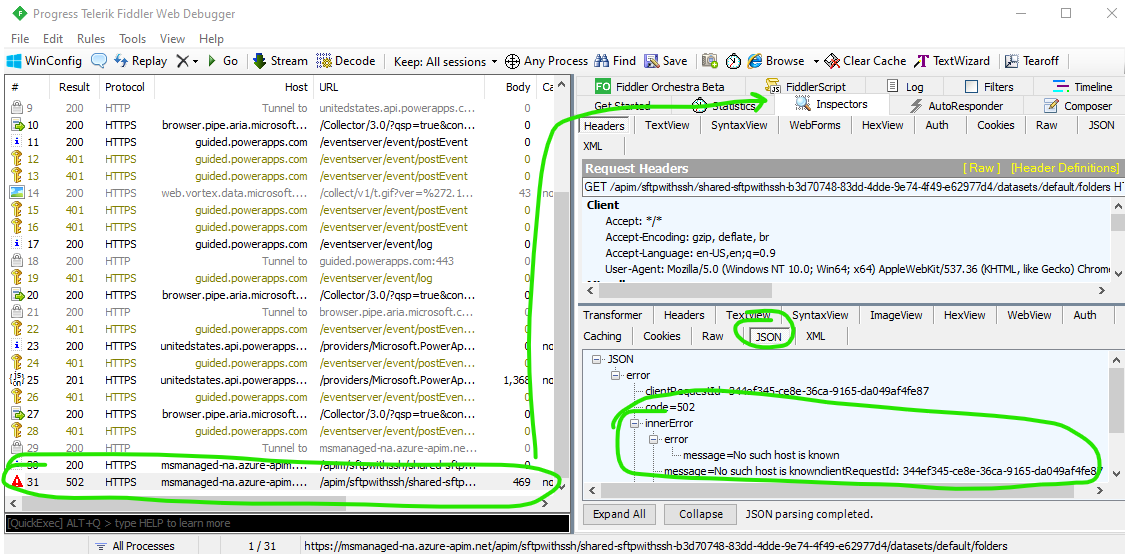
Task: Select response JSON tab
Action: 768,337
